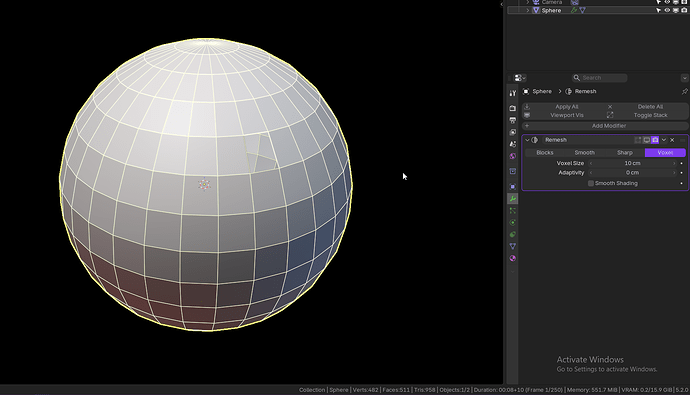Screen dimensions: 690x395
Task: Decrease Voxel Size with left arrow
Action: (x=591, y=163)
